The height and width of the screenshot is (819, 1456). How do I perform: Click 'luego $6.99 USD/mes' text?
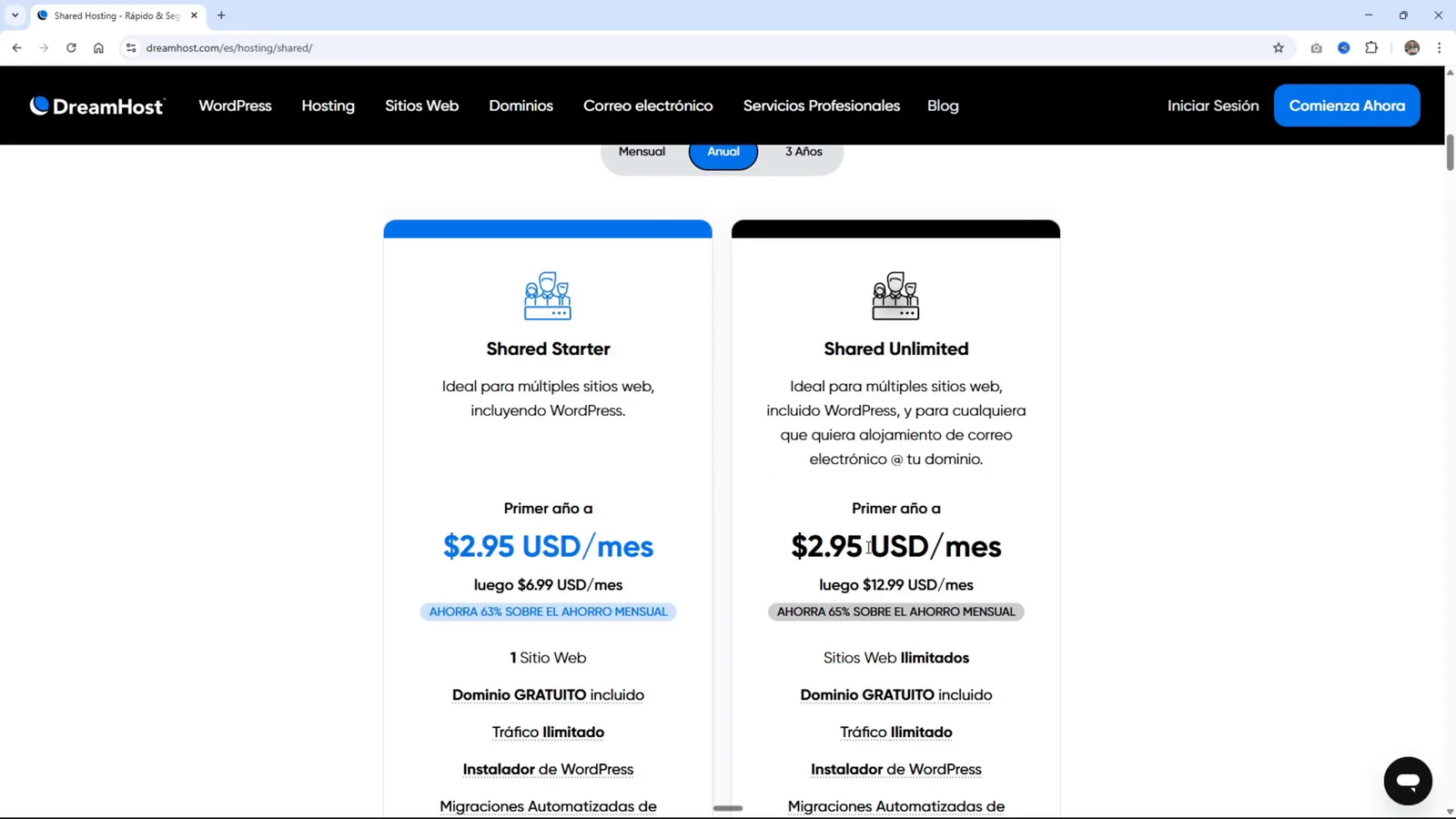click(x=548, y=585)
